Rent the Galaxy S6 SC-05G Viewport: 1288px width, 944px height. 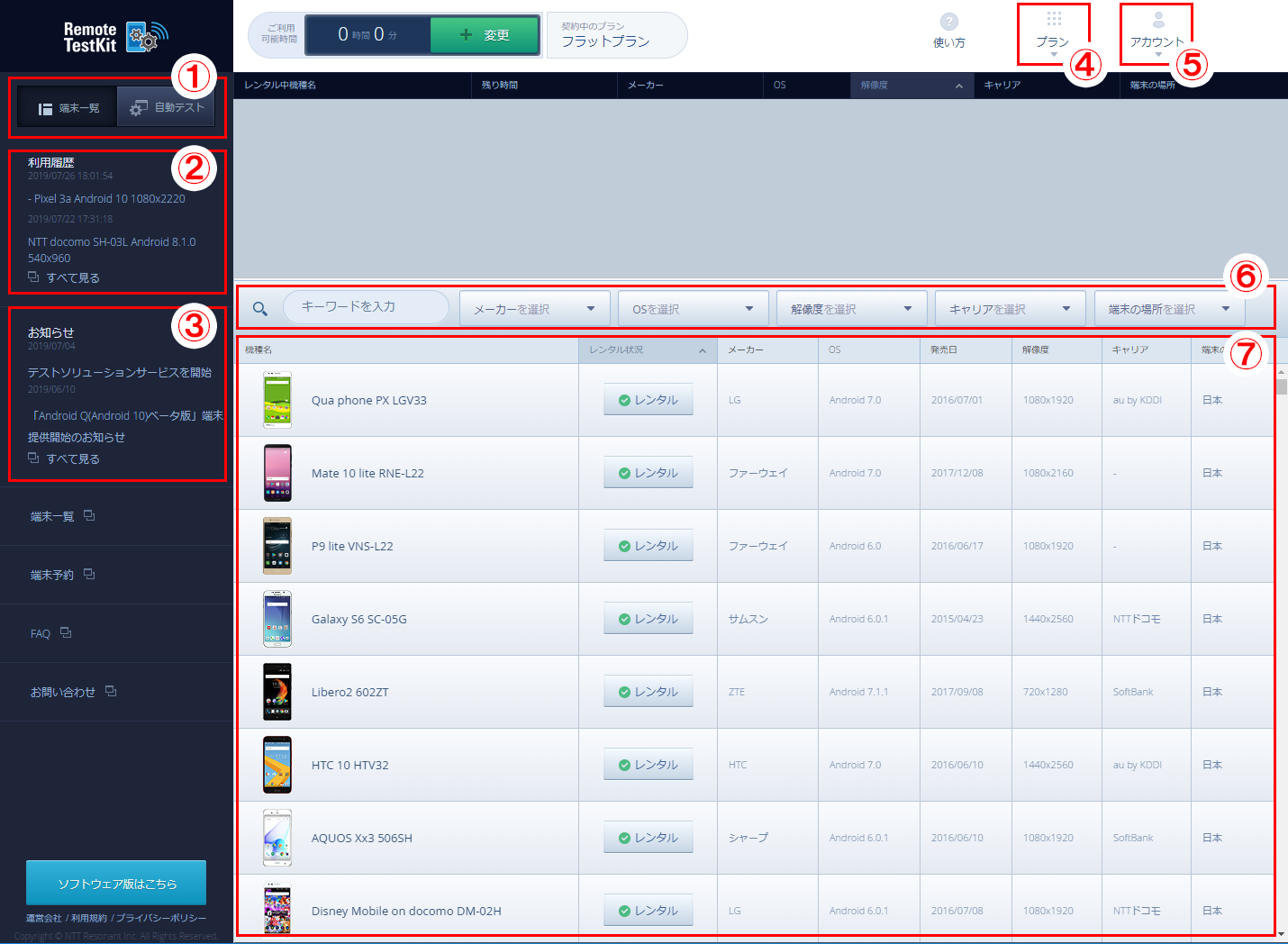point(649,619)
